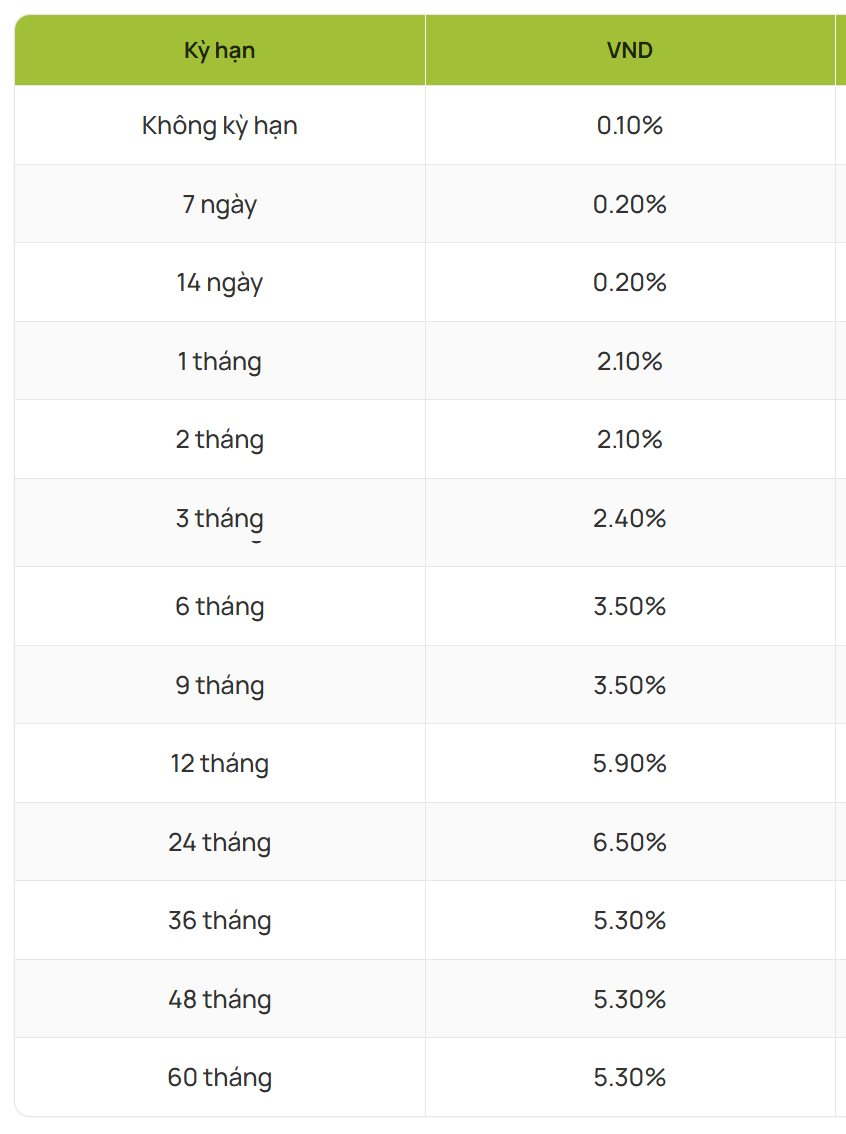Click the VND rate for 60 tháng
The height and width of the screenshot is (1134, 846).
point(629,1078)
